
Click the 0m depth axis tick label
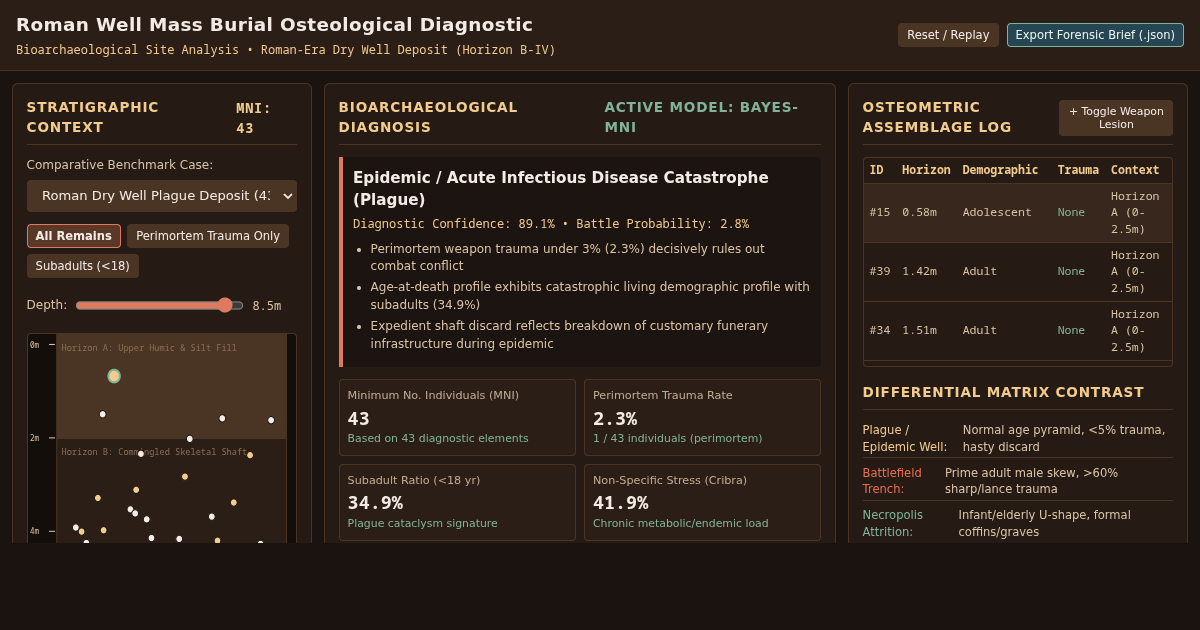click(35, 345)
